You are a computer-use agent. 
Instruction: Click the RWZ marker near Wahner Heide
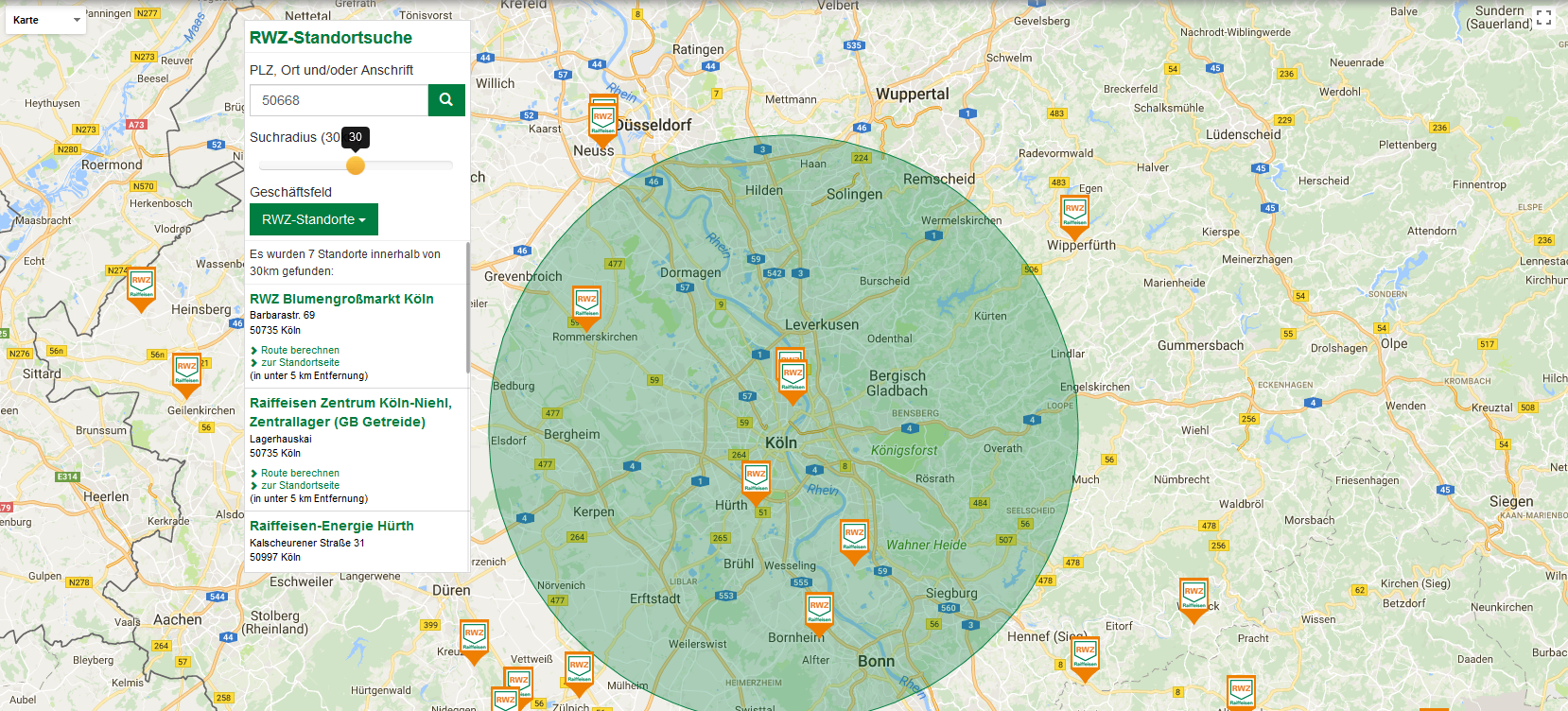(x=854, y=538)
